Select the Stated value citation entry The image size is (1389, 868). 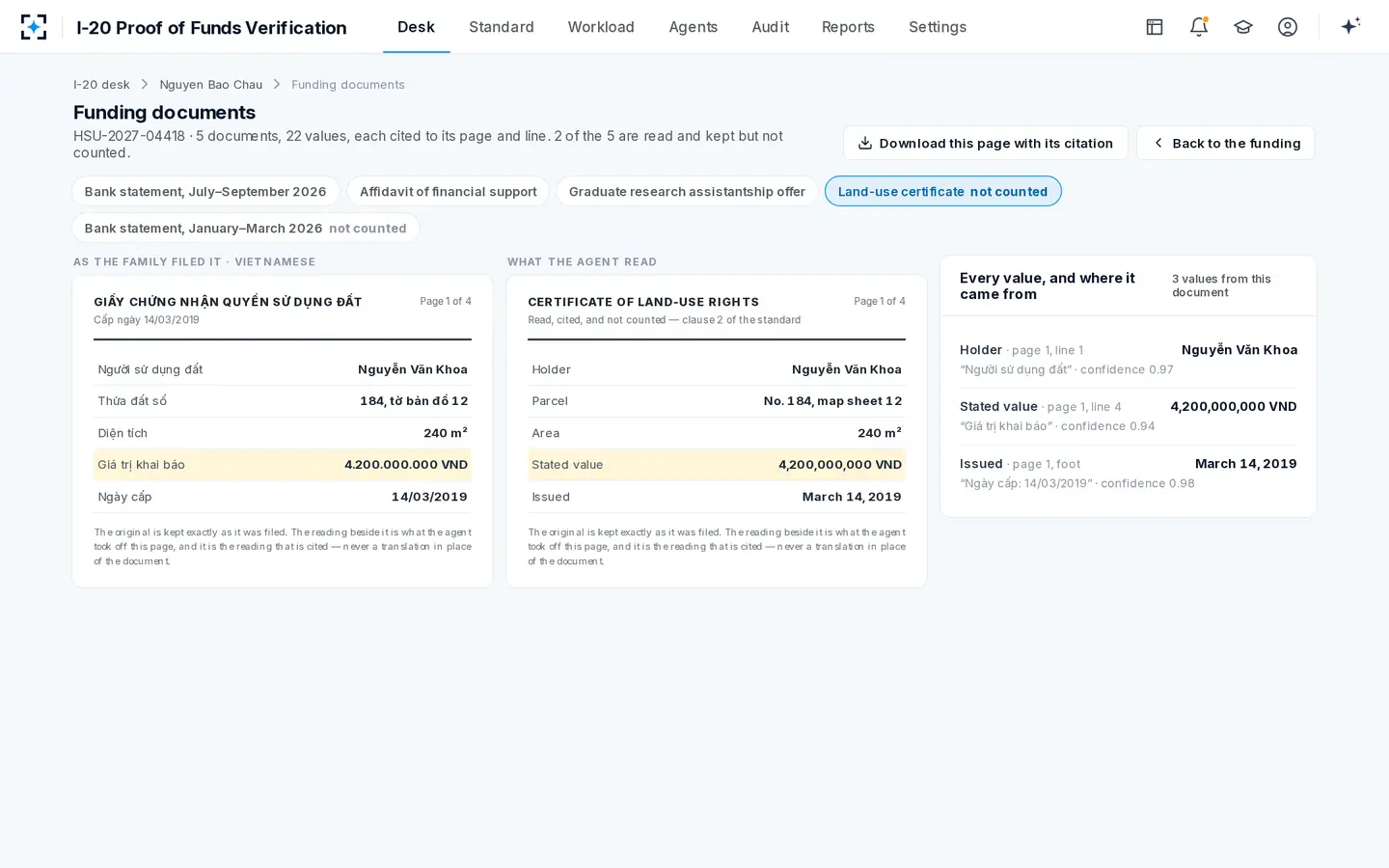point(1129,416)
